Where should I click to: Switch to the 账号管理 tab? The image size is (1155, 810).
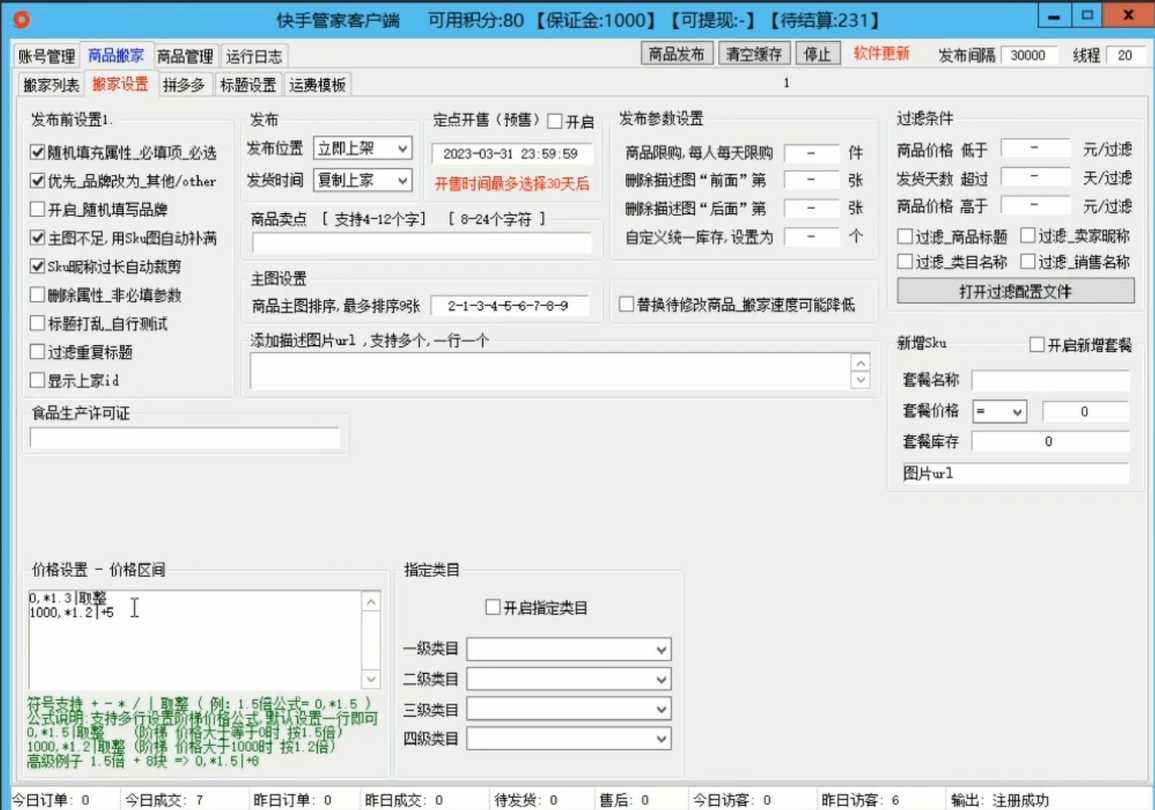[x=46, y=56]
